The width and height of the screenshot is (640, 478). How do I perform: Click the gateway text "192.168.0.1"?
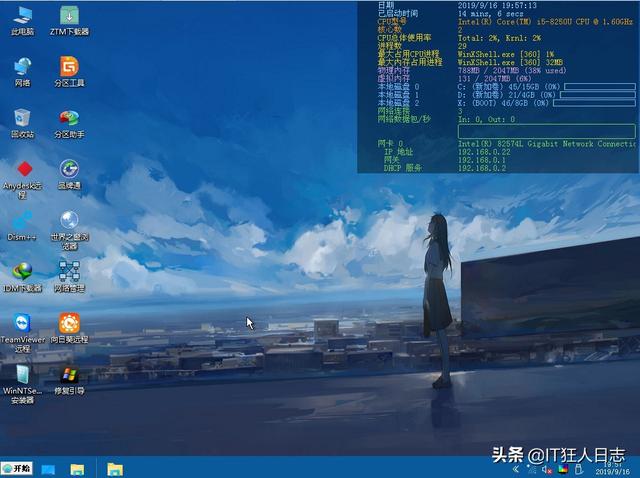[482, 160]
